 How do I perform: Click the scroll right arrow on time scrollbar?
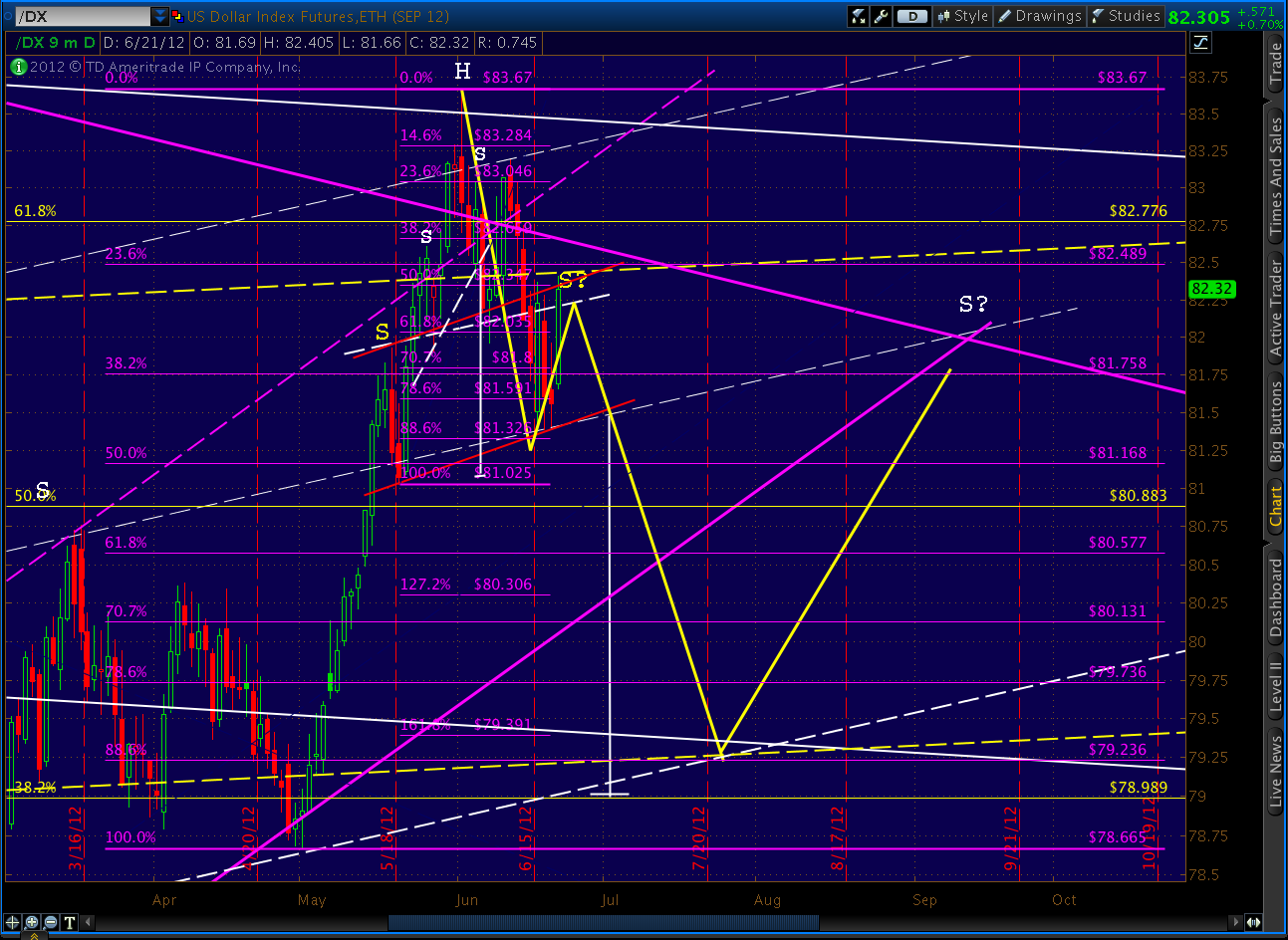pyautogui.click(x=1236, y=923)
